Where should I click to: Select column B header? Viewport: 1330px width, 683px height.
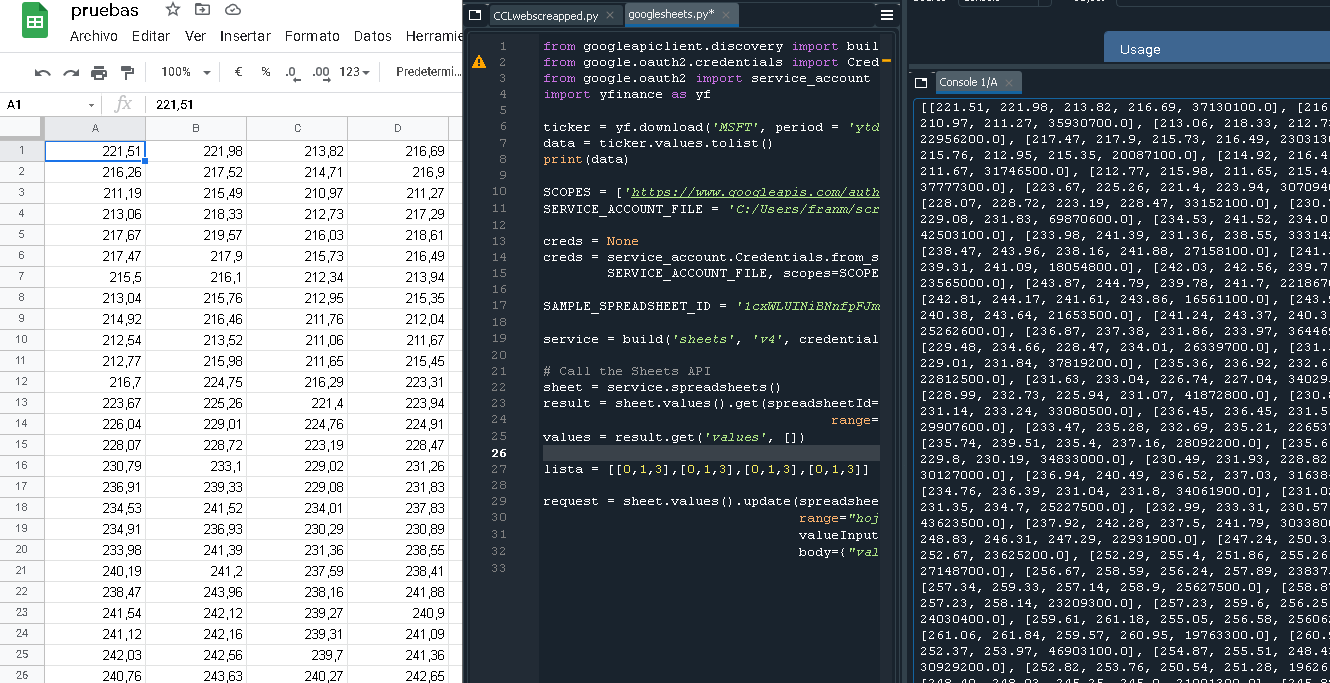196,128
